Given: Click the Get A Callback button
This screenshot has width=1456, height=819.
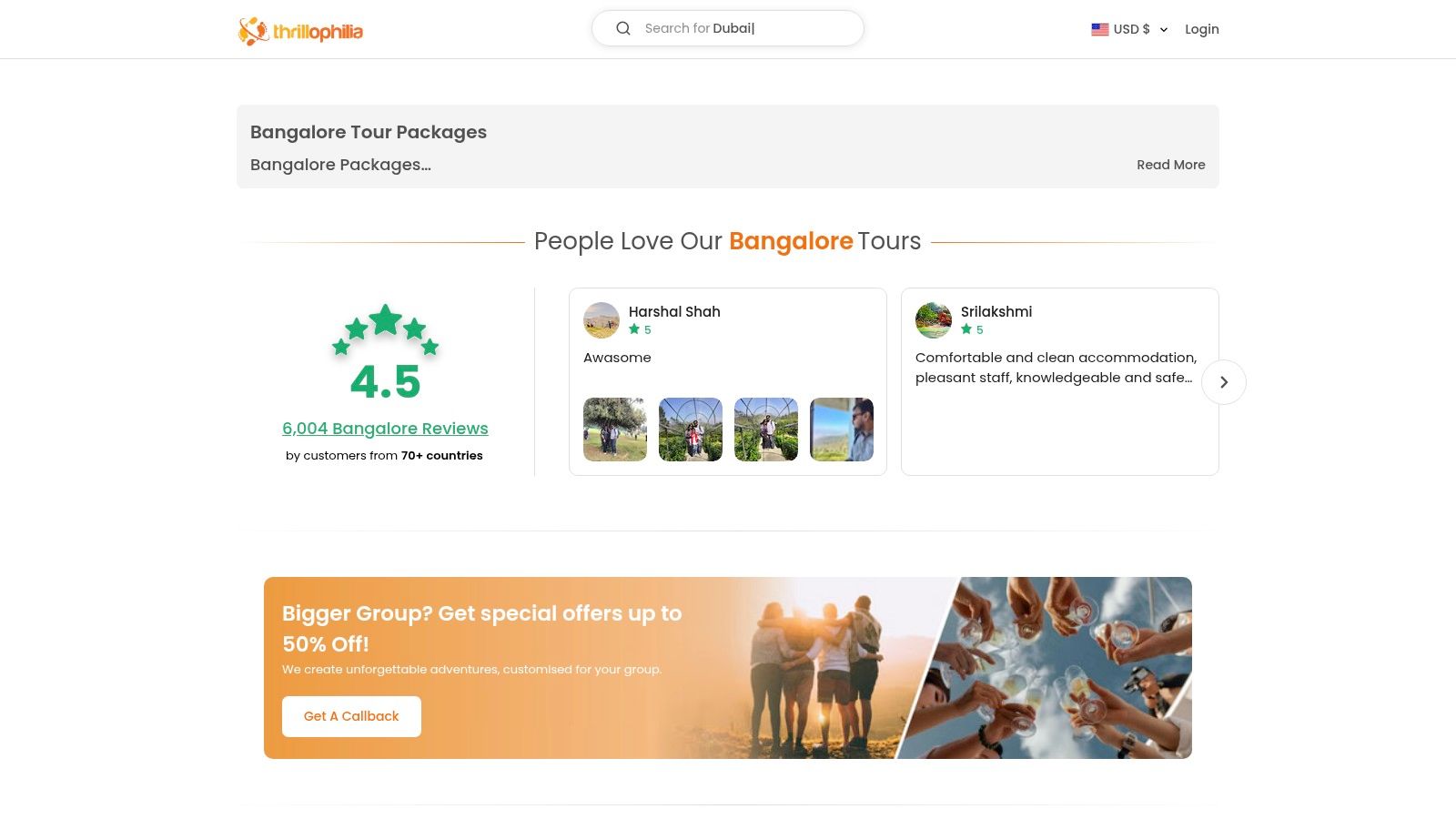Looking at the screenshot, I should 351,716.
